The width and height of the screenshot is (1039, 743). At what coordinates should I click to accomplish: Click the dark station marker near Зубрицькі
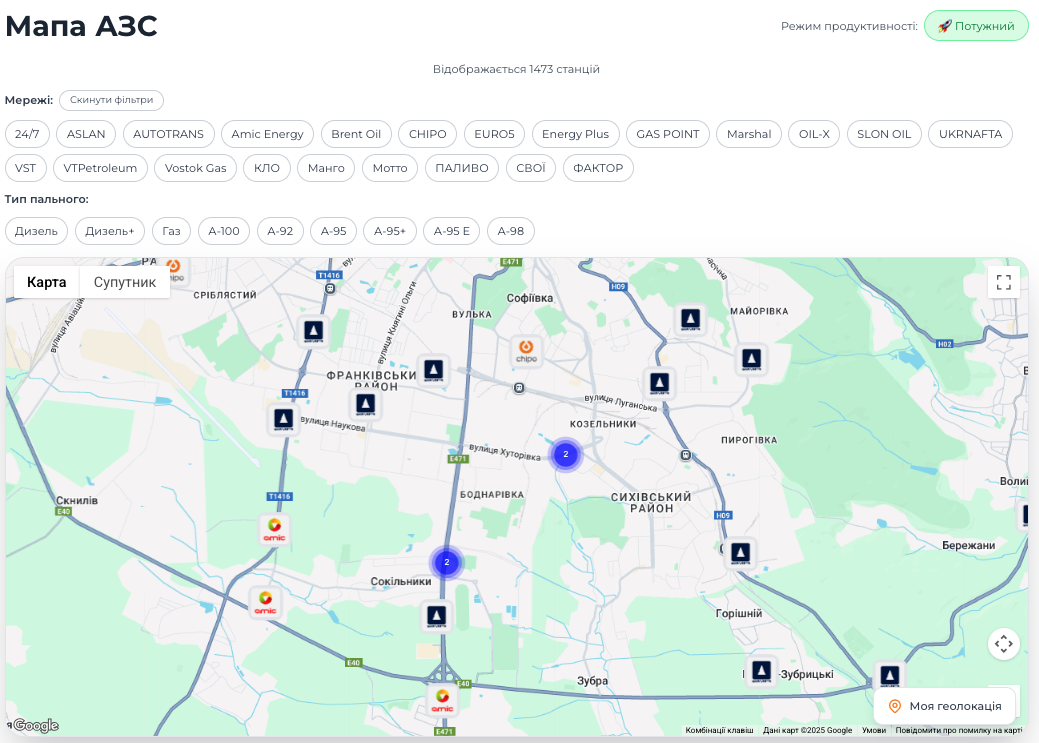pos(762,671)
